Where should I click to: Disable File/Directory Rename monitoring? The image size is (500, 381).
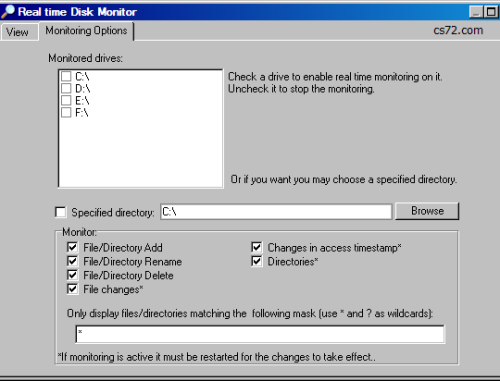[x=72, y=261]
